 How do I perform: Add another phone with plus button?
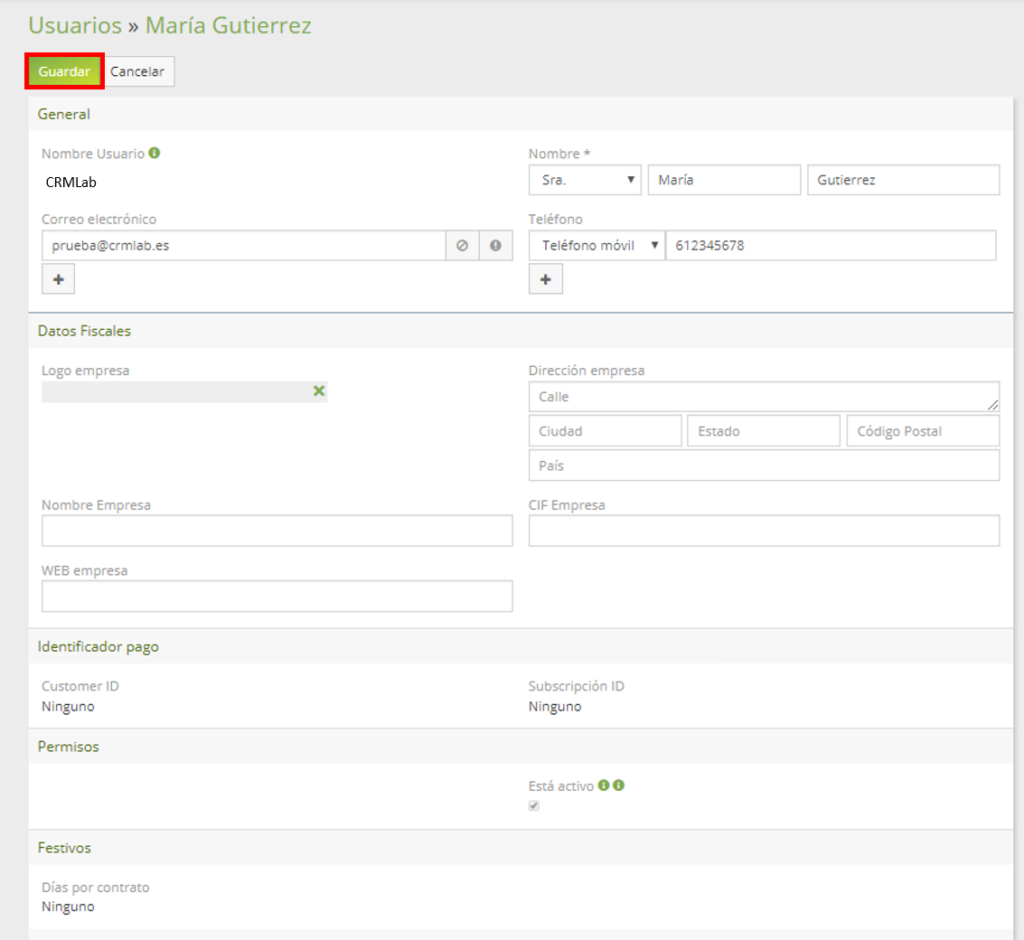545,279
